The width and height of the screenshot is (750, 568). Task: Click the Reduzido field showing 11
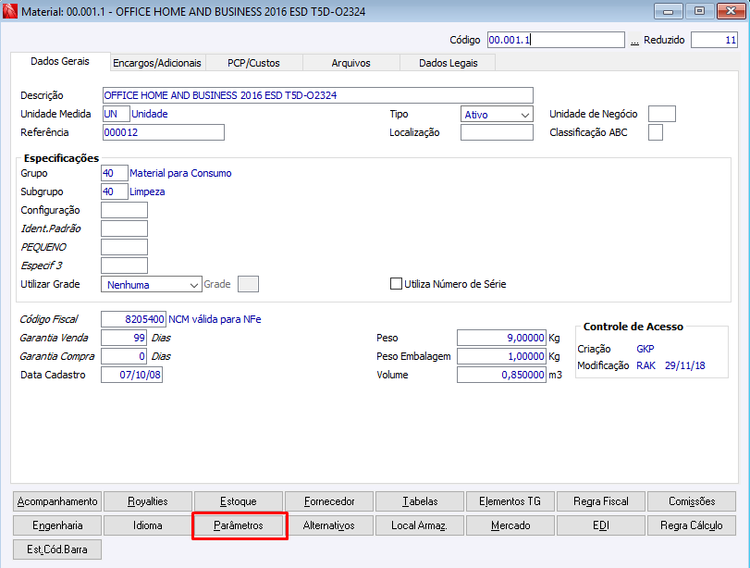714,40
